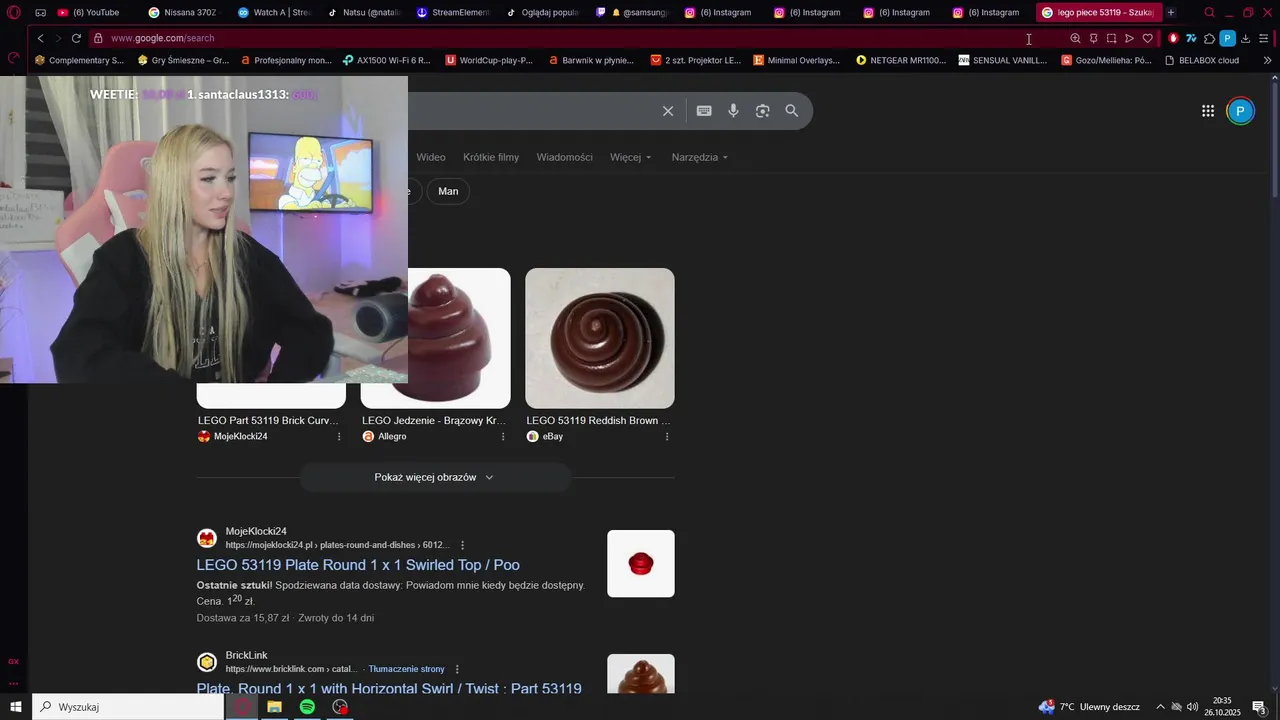Search open tabs with the magnifier icon
Viewport: 1280px width, 720px height.
click(1209, 13)
